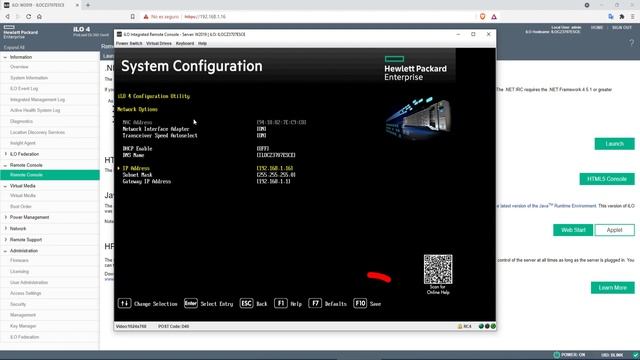This screenshot has width=640, height=360.
Task: Open the extensions puzzle icon
Action: coord(622,17)
